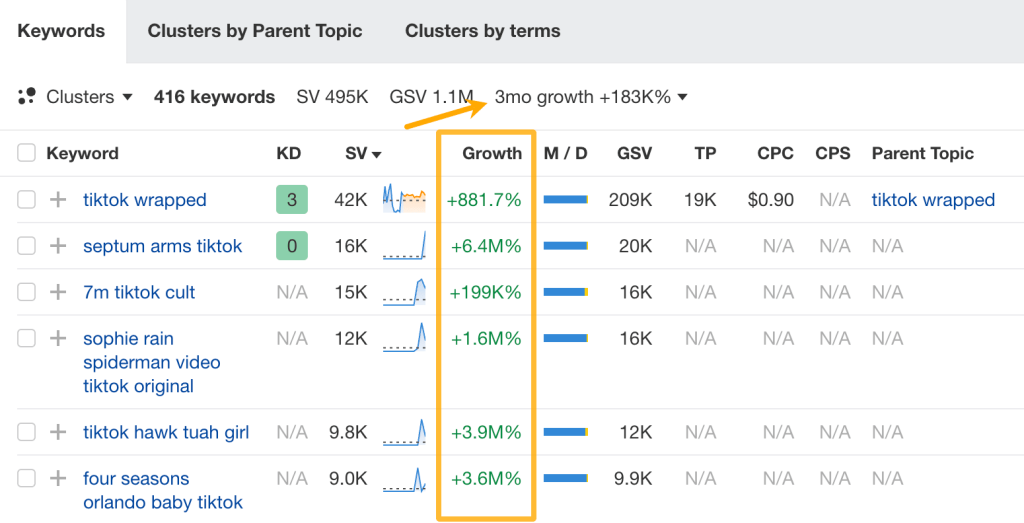
Task: Open the Clusters by terms tab
Action: click(483, 31)
